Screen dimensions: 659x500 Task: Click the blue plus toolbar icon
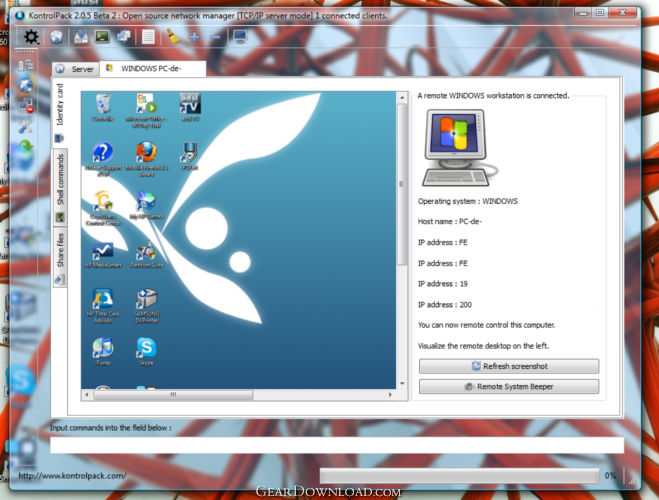[194, 37]
